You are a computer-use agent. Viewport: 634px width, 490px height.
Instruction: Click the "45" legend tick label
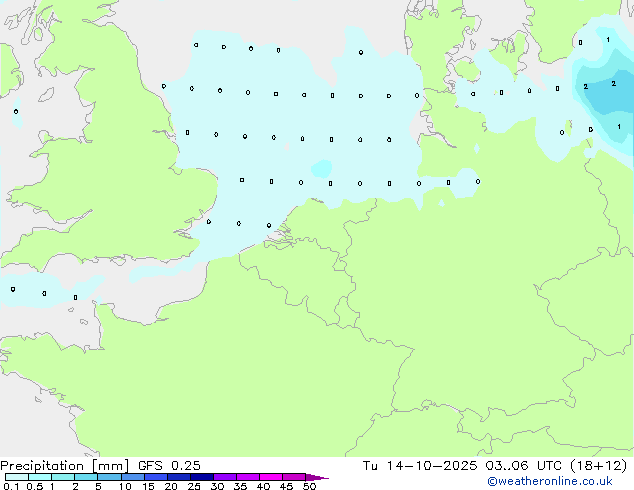pyautogui.click(x=286, y=486)
